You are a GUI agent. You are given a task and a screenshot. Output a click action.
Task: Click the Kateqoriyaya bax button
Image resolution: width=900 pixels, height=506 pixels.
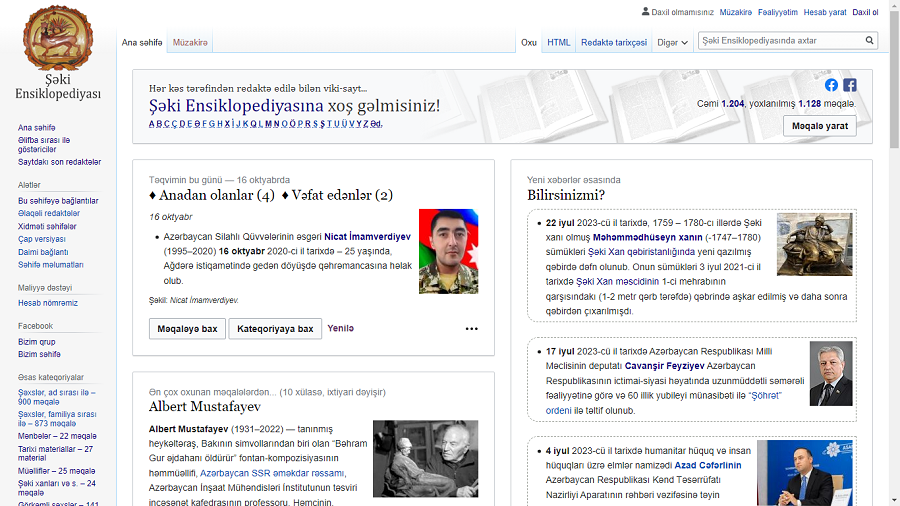pos(275,329)
